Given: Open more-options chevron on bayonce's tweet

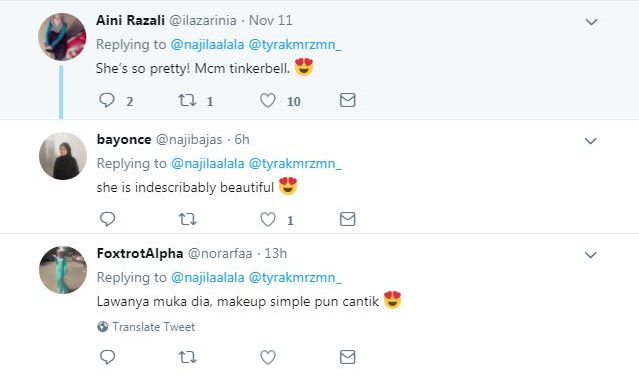Looking at the screenshot, I should (x=591, y=141).
